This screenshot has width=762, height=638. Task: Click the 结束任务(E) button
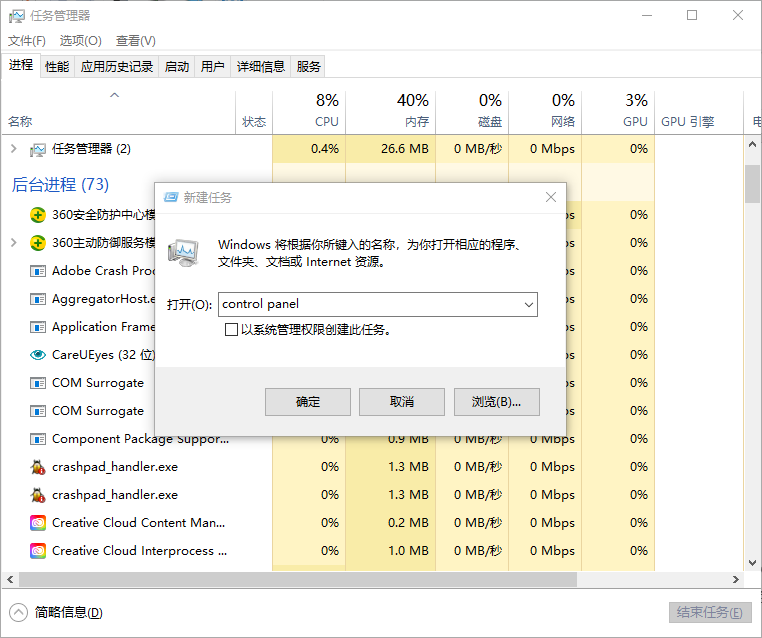710,612
